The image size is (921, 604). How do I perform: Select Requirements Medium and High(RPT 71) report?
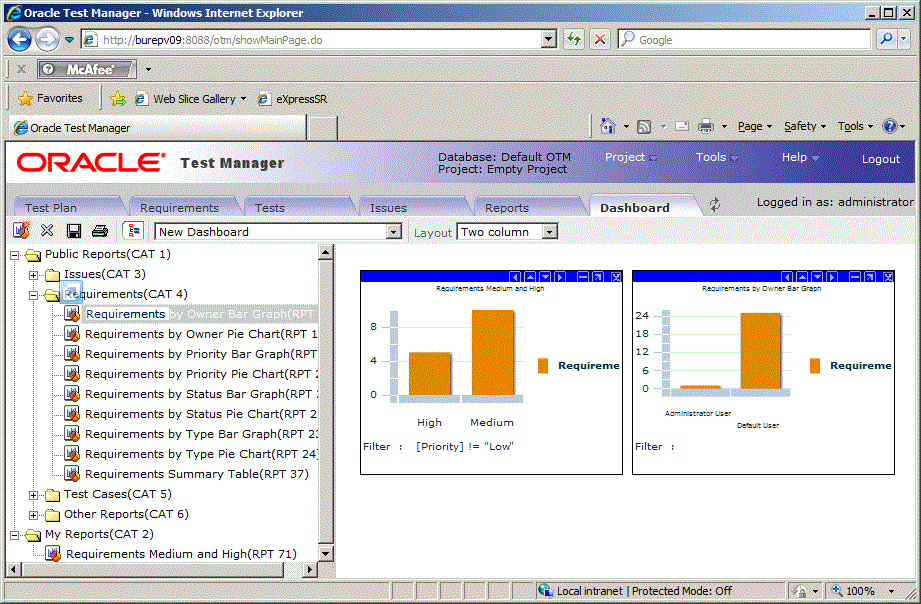[181, 554]
